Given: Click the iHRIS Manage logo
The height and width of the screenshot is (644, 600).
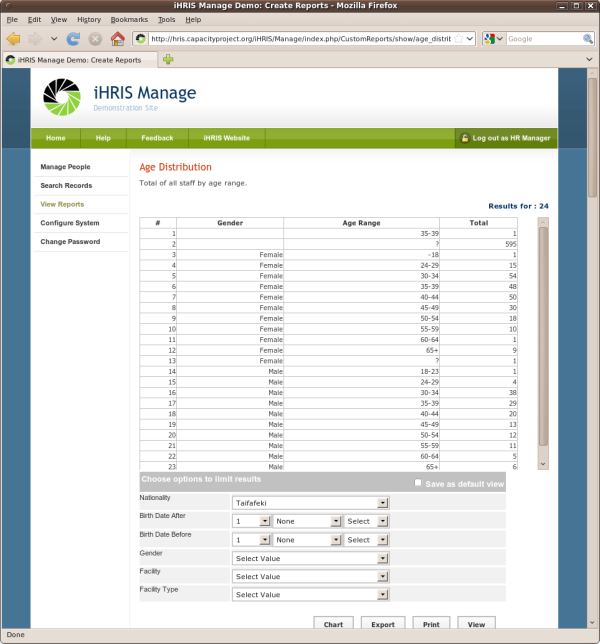Looking at the screenshot, I should click(62, 97).
